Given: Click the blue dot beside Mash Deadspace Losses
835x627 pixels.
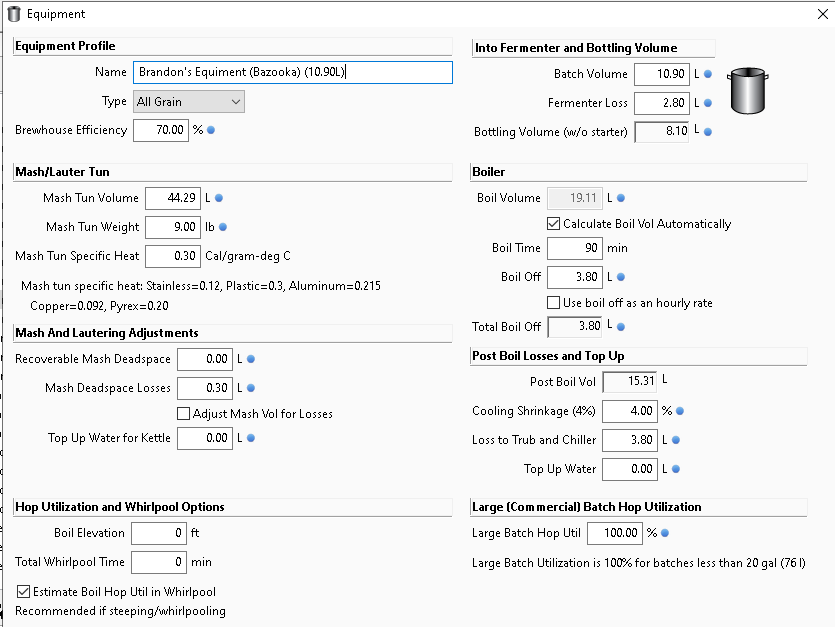Looking at the screenshot, I should (251, 388).
